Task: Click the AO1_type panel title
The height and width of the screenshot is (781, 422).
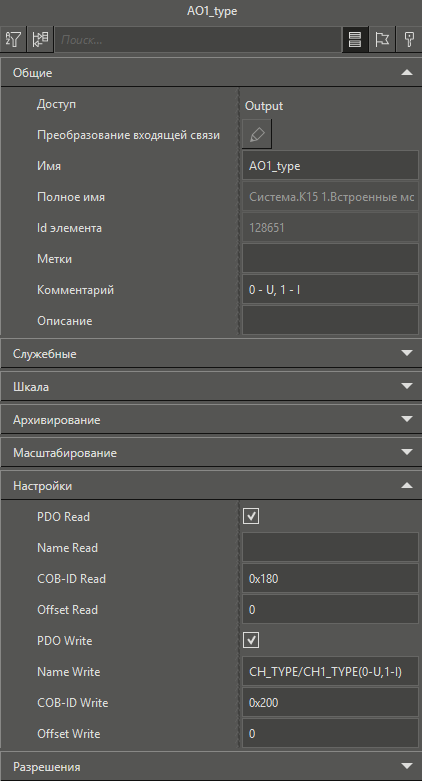Action: 212,11
